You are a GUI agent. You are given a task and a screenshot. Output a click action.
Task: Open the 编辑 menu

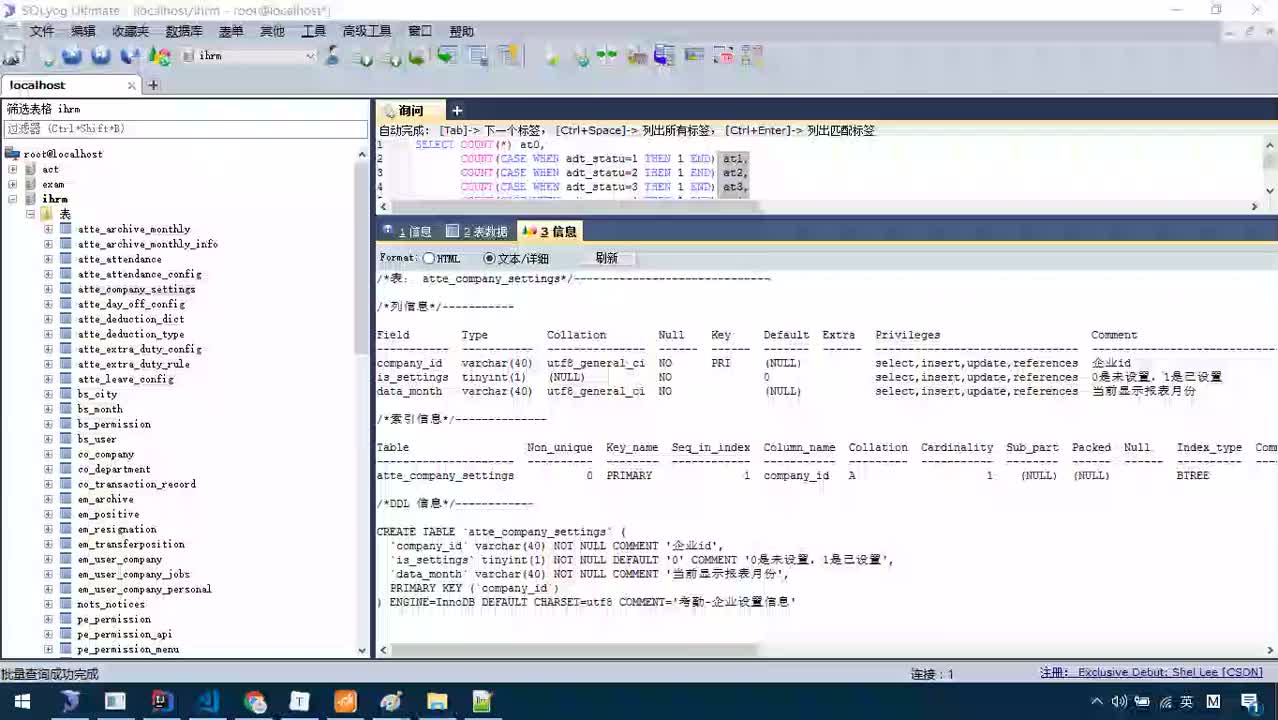coord(83,31)
